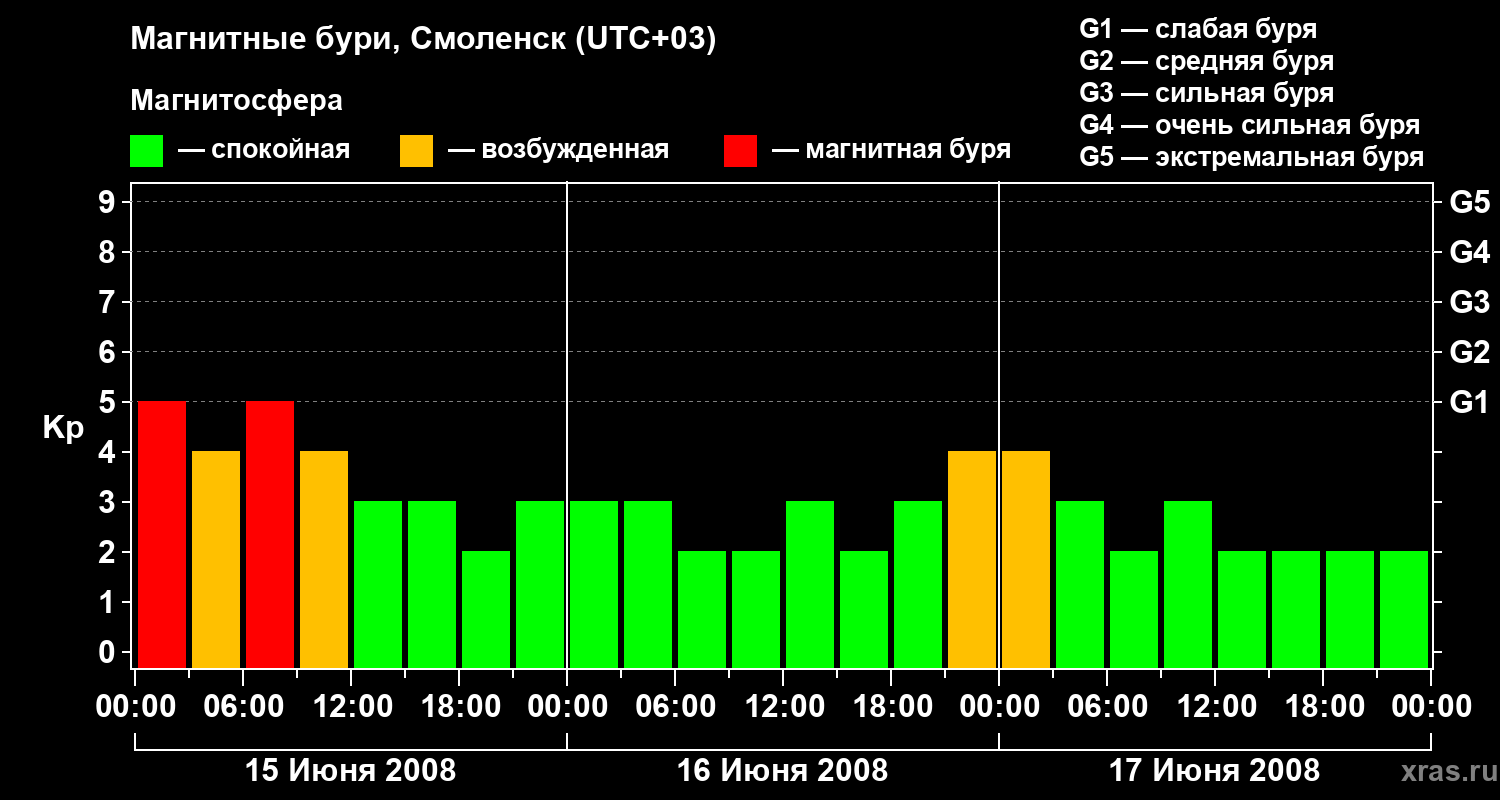1500x800 pixels.
Task: Click the red bar starting 00:00 on 15 Июня
Action: pos(162,534)
